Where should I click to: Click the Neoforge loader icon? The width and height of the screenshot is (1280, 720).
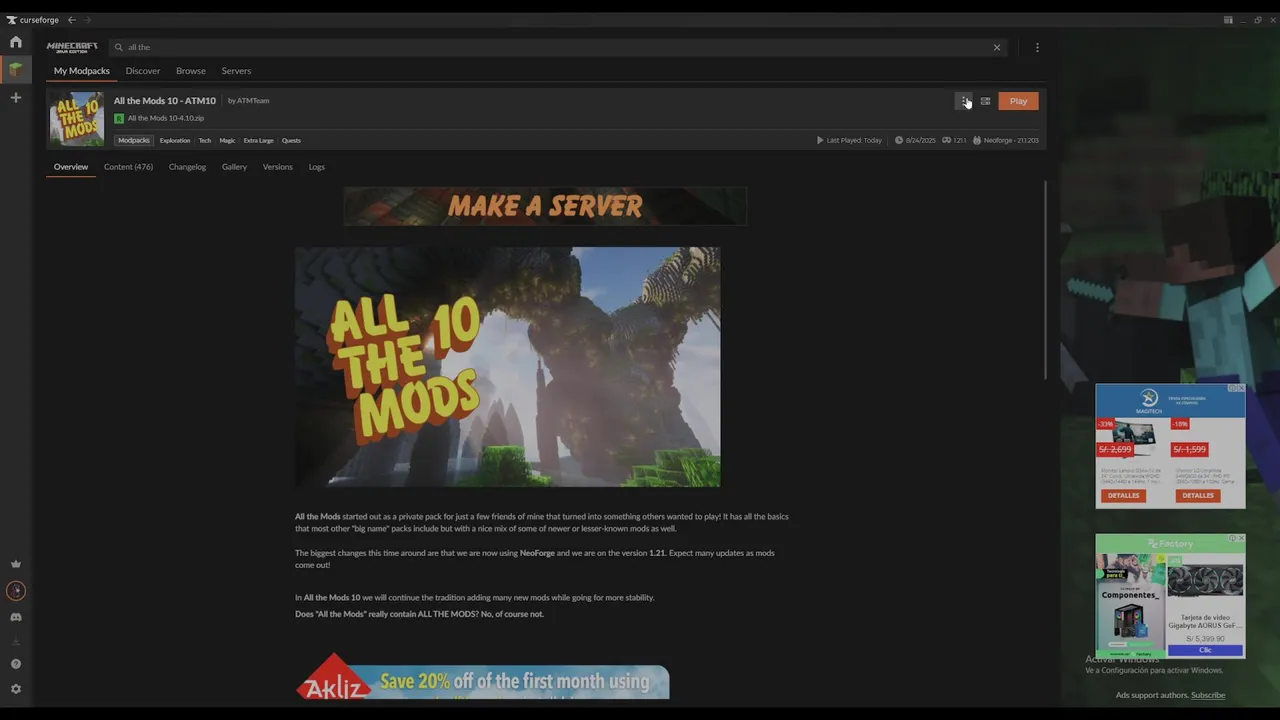(977, 141)
